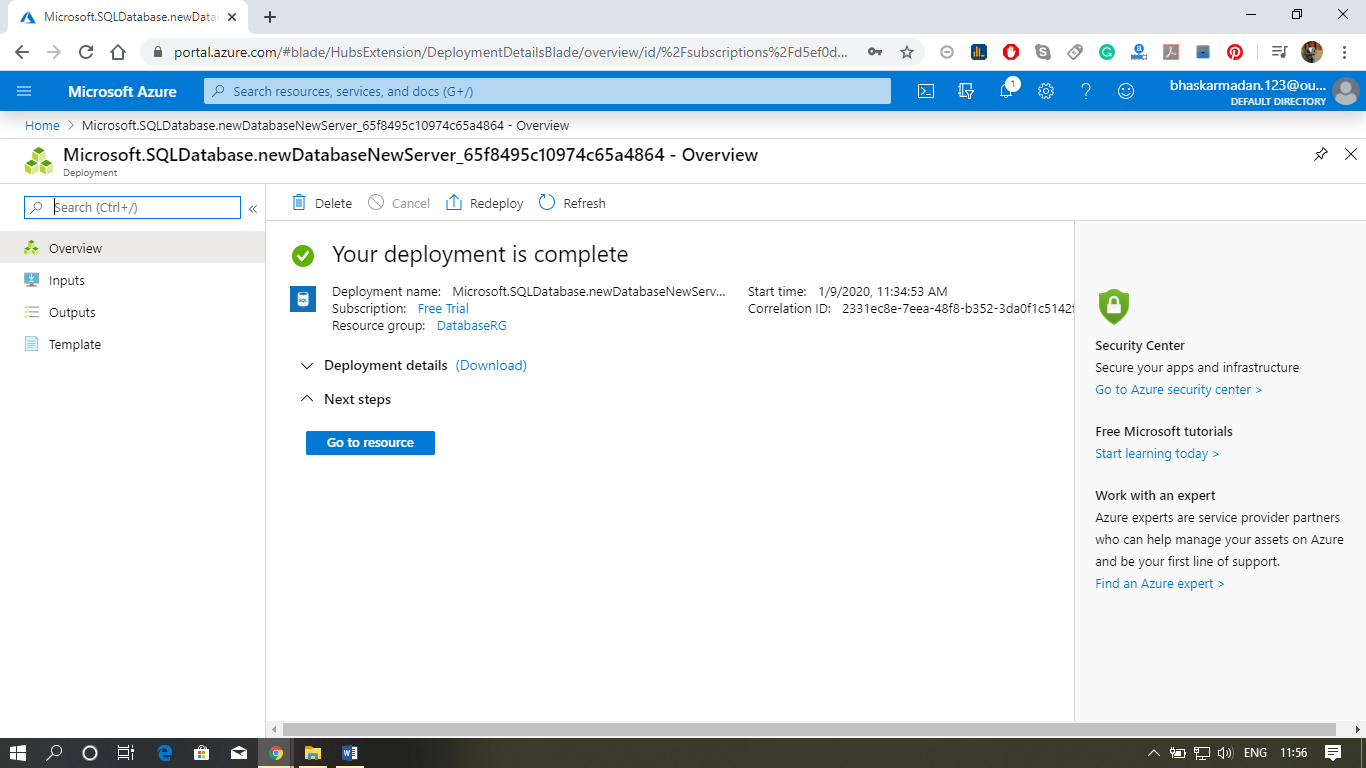Viewport: 1366px width, 768px height.
Task: Open the Azure Help question mark icon
Action: [x=1086, y=91]
